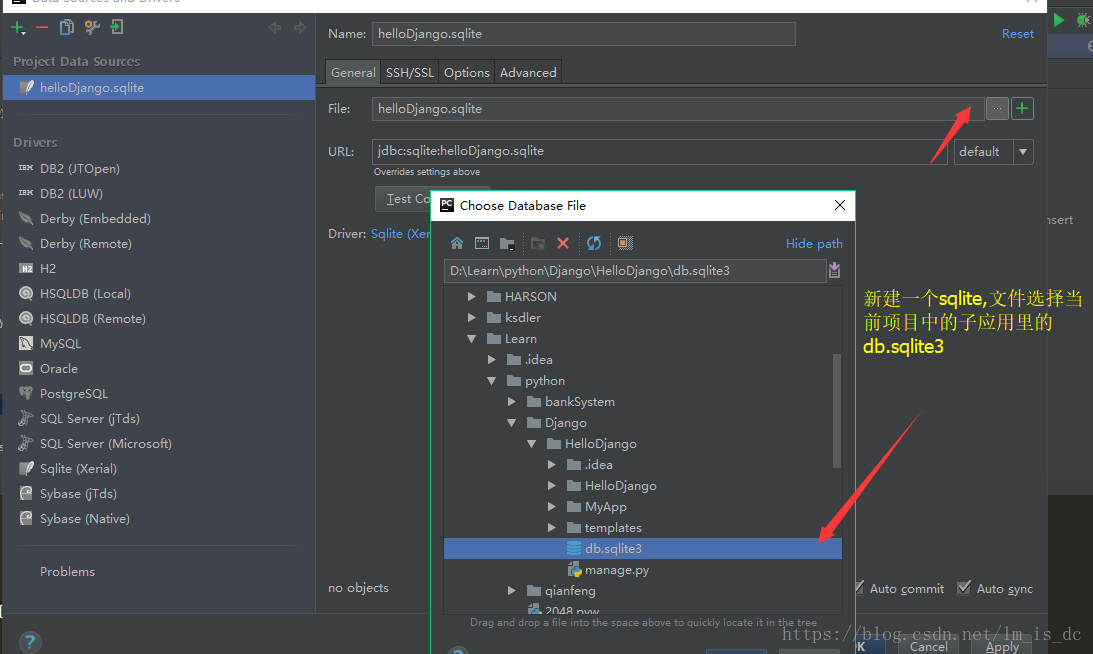Switch to the General tab
1093x654 pixels.
coord(353,73)
